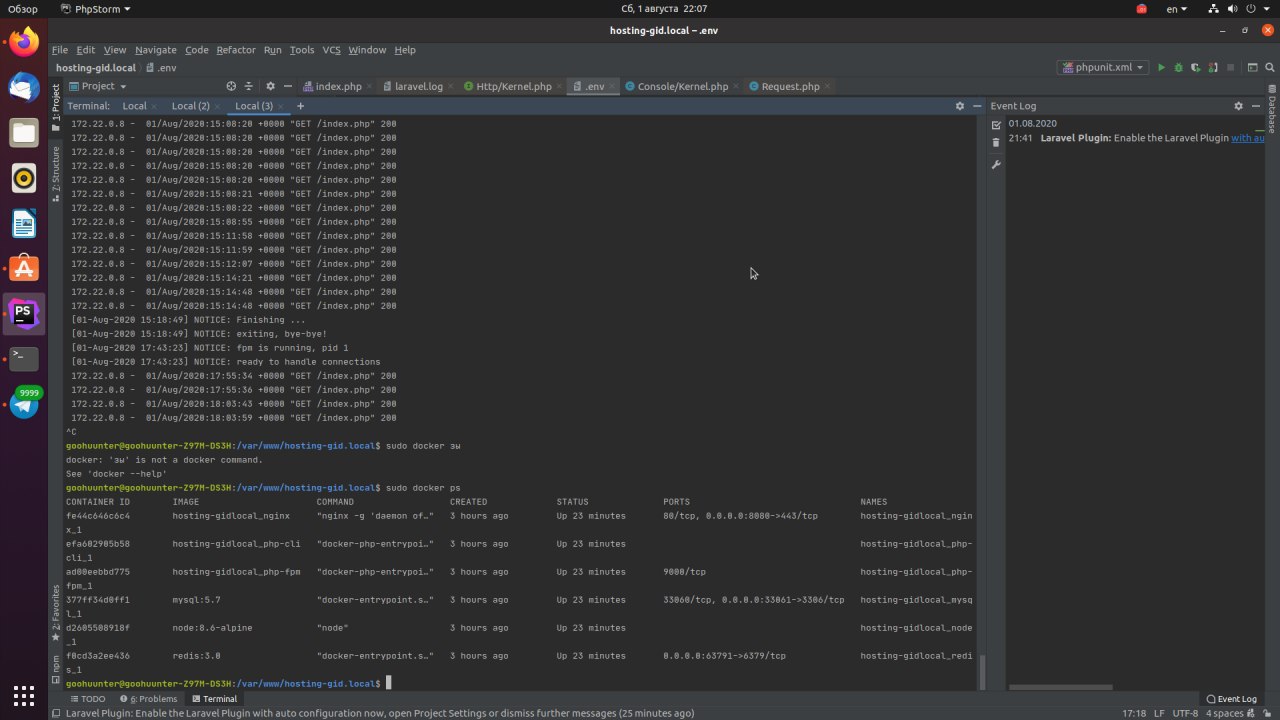Toggle the Favorites side tool window
This screenshot has width=1280, height=720.
[56, 614]
